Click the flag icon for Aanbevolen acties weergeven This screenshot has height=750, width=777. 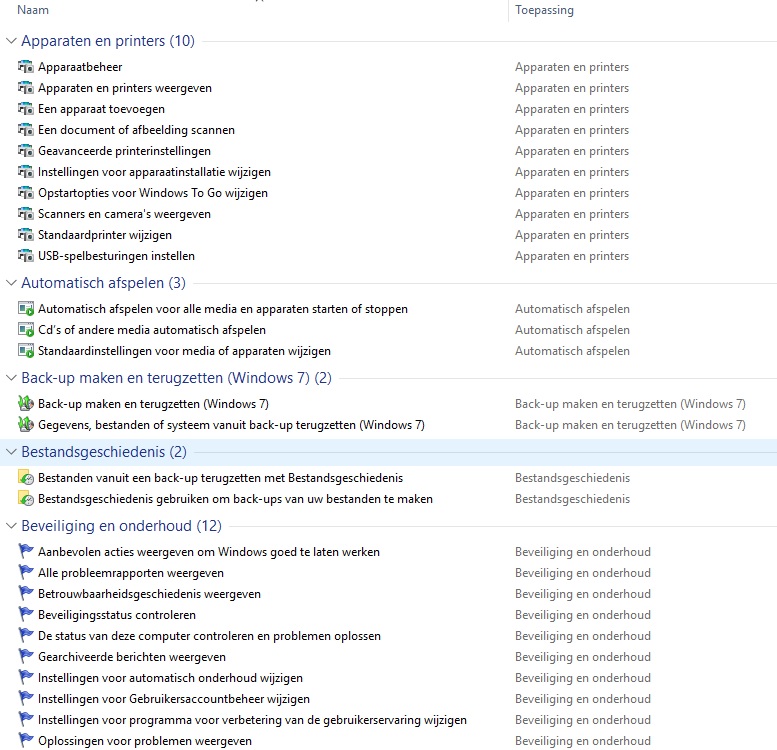coord(26,551)
